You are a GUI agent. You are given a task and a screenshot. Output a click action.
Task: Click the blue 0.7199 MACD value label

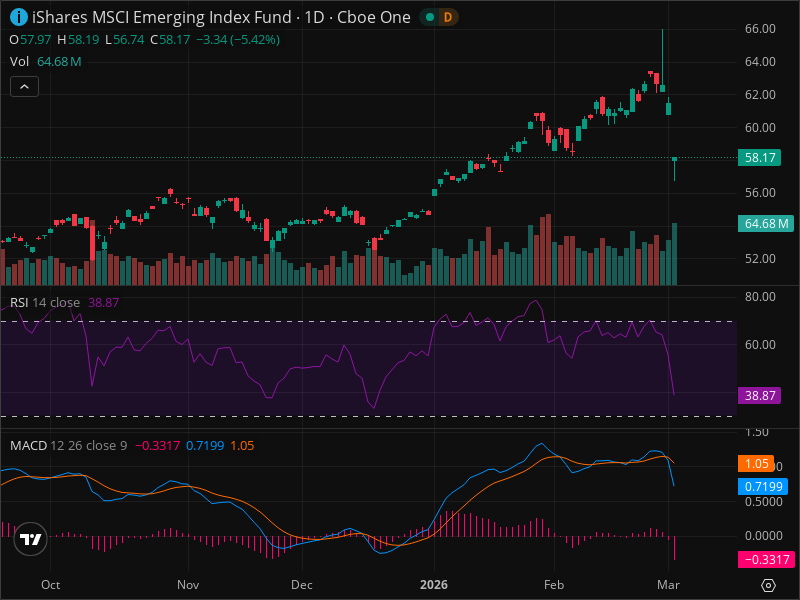tap(763, 486)
